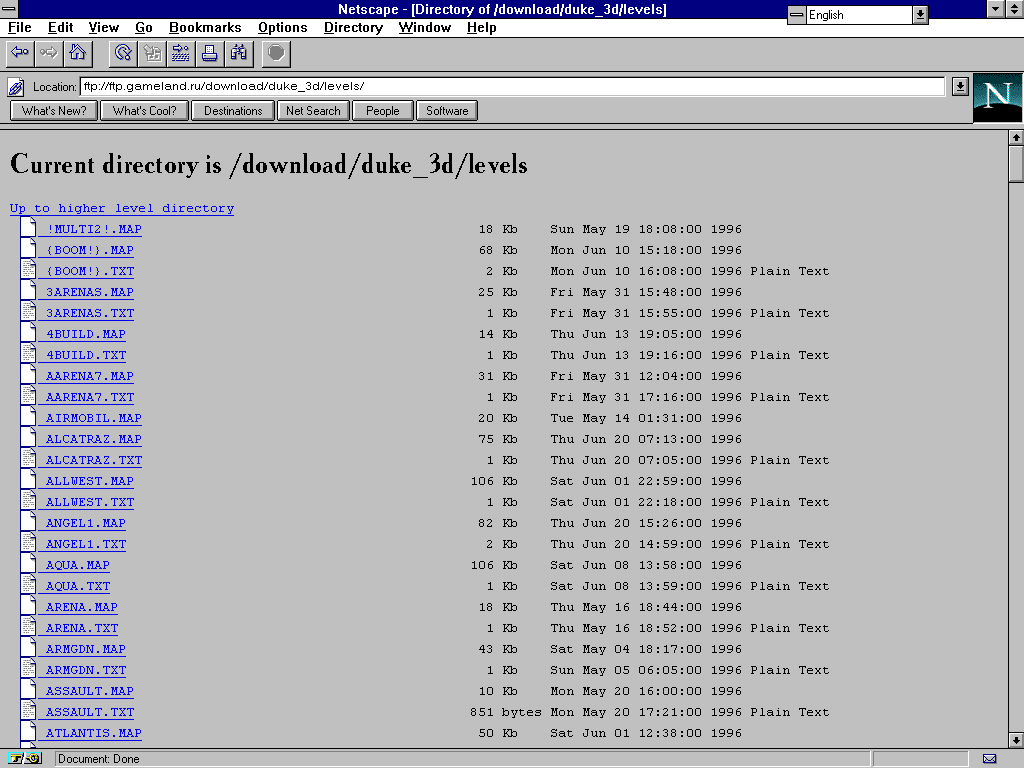The width and height of the screenshot is (1024, 768).
Task: Click the document link icon beside Location
Action: (16, 87)
